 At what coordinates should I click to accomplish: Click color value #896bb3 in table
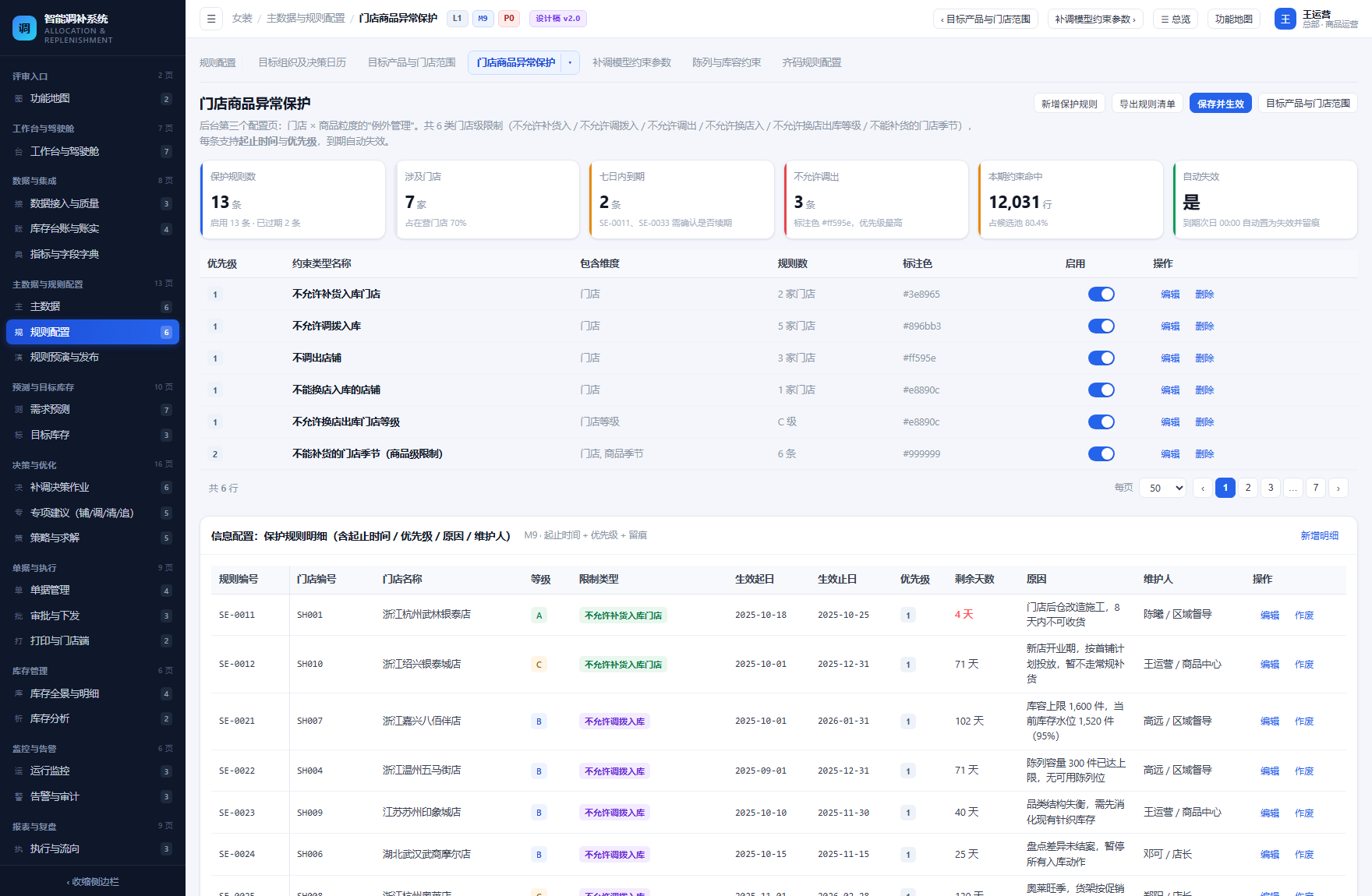[922, 326]
